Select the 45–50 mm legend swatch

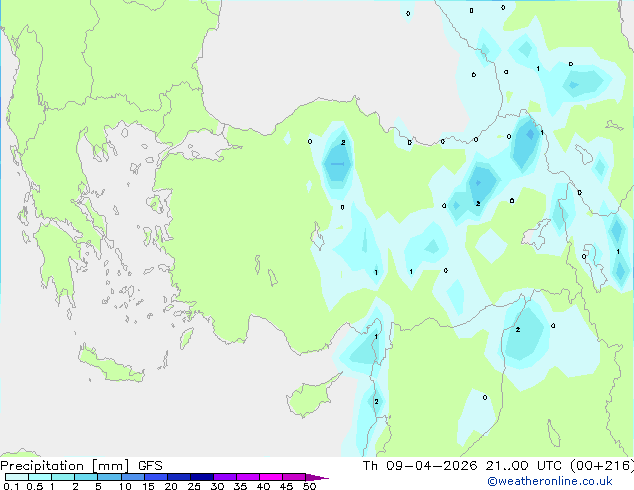click(294, 477)
